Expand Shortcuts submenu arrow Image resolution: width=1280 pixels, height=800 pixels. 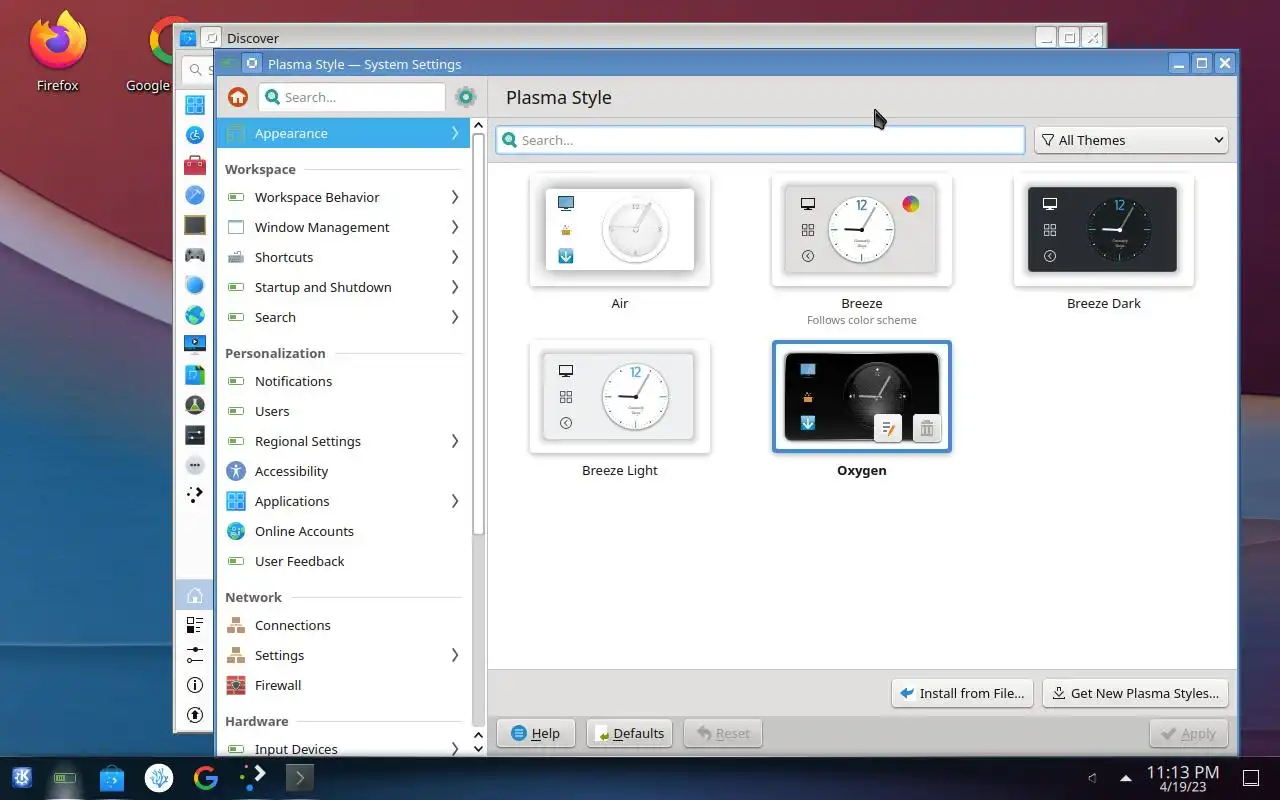(x=455, y=257)
